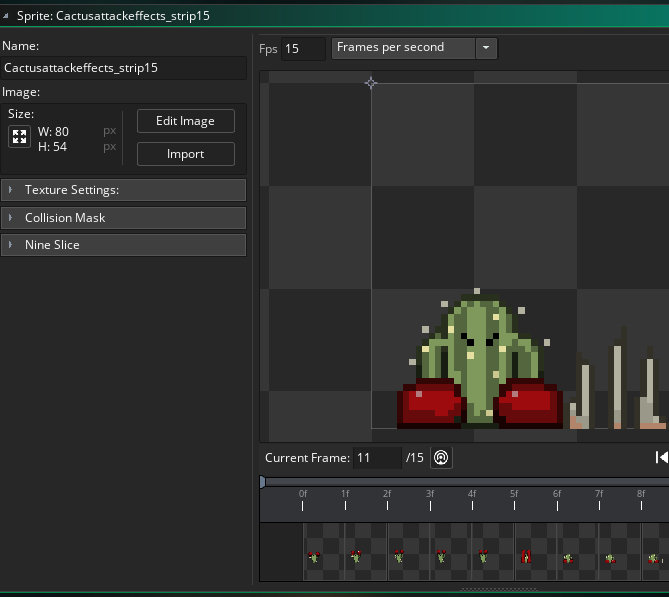The width and height of the screenshot is (669, 597).
Task: Click the Edit Image button
Action: [x=186, y=121]
